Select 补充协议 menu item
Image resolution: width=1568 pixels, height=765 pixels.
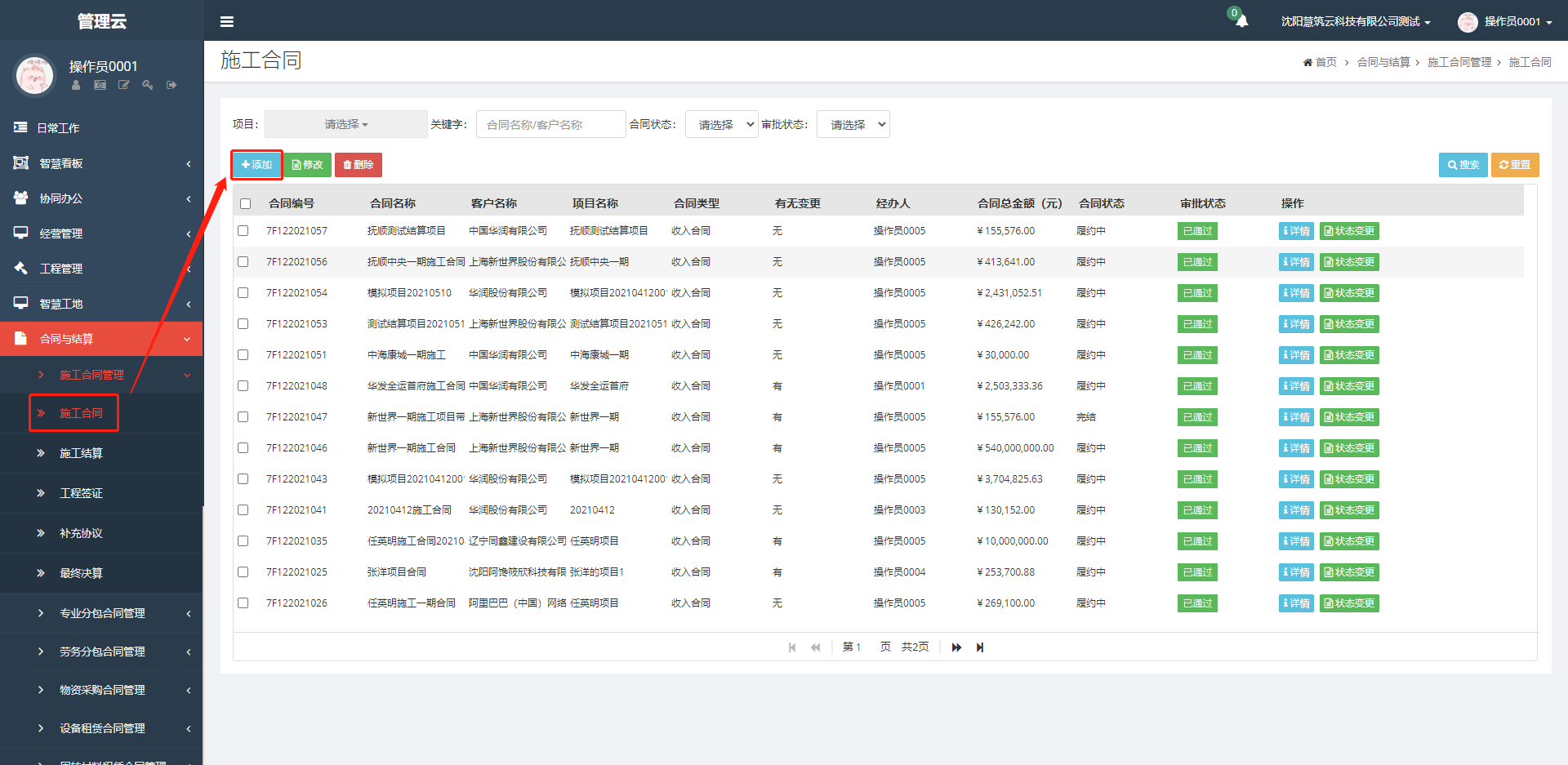(101, 533)
